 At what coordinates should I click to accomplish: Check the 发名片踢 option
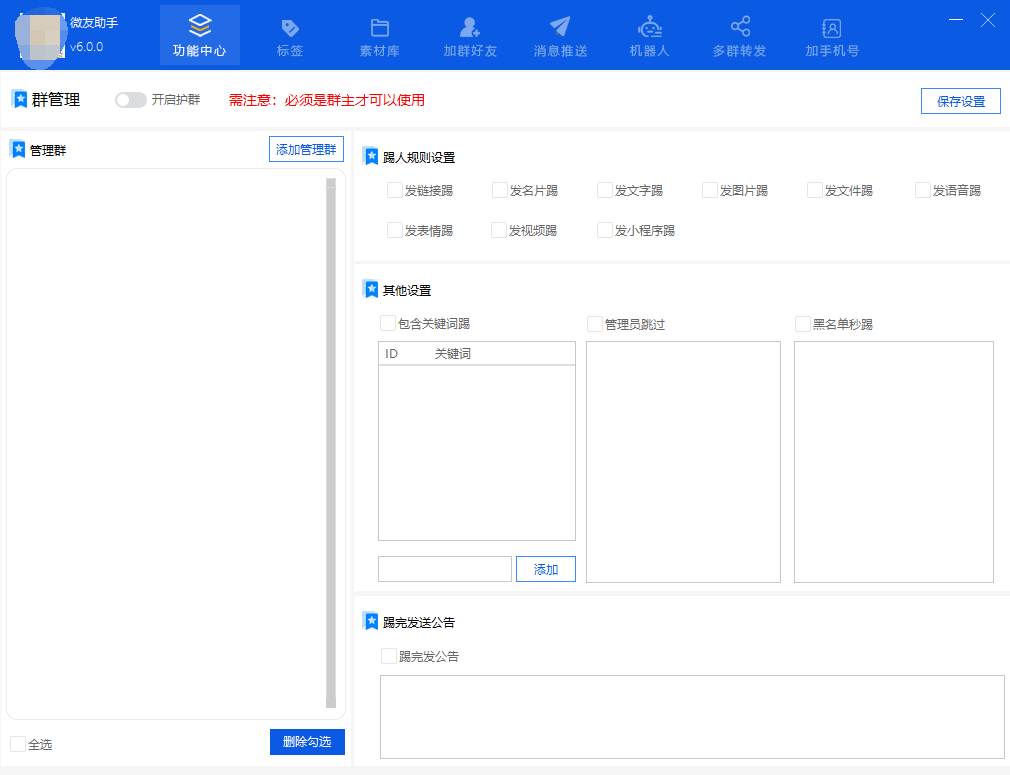click(500, 190)
